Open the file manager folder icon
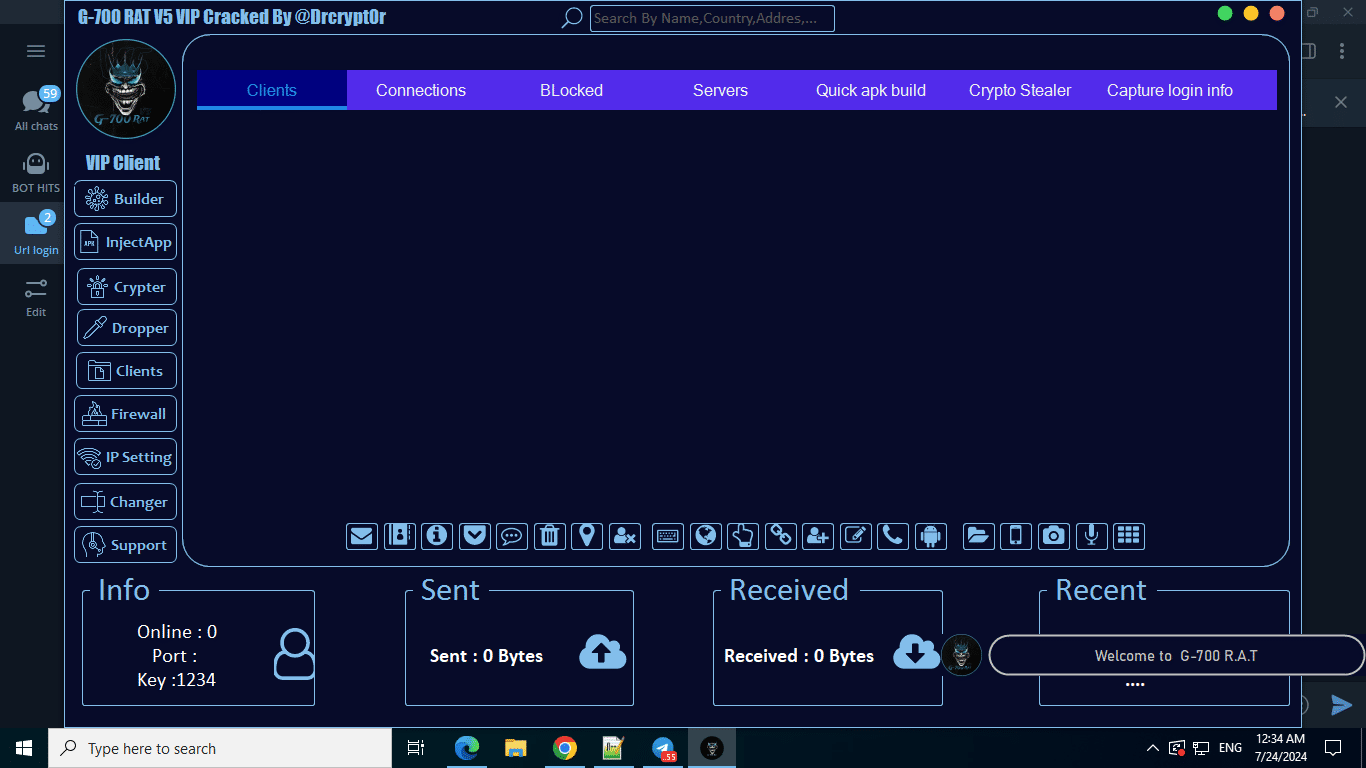Screen dimensions: 1366x768 pyautogui.click(x=978, y=536)
